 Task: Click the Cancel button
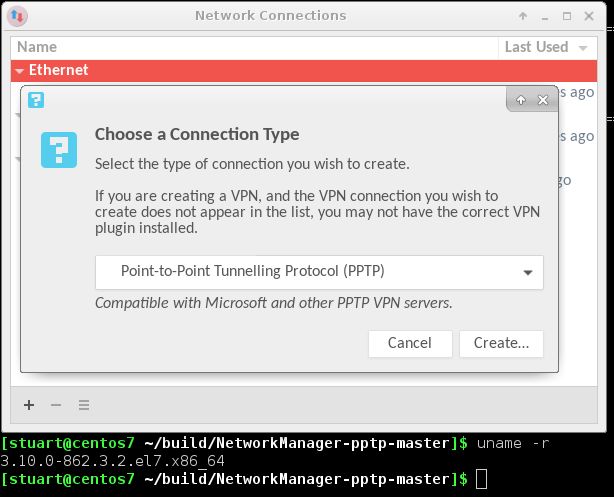[x=410, y=343]
